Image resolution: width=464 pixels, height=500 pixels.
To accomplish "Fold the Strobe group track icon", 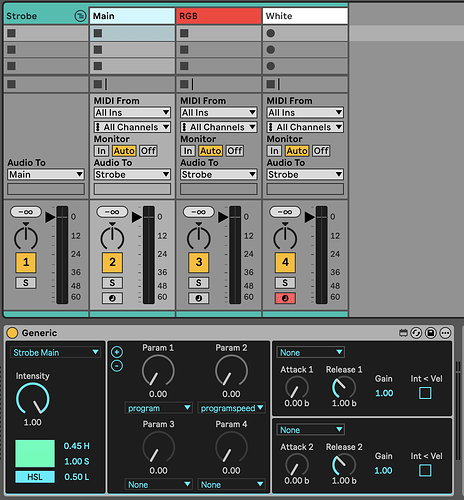I will [80, 16].
